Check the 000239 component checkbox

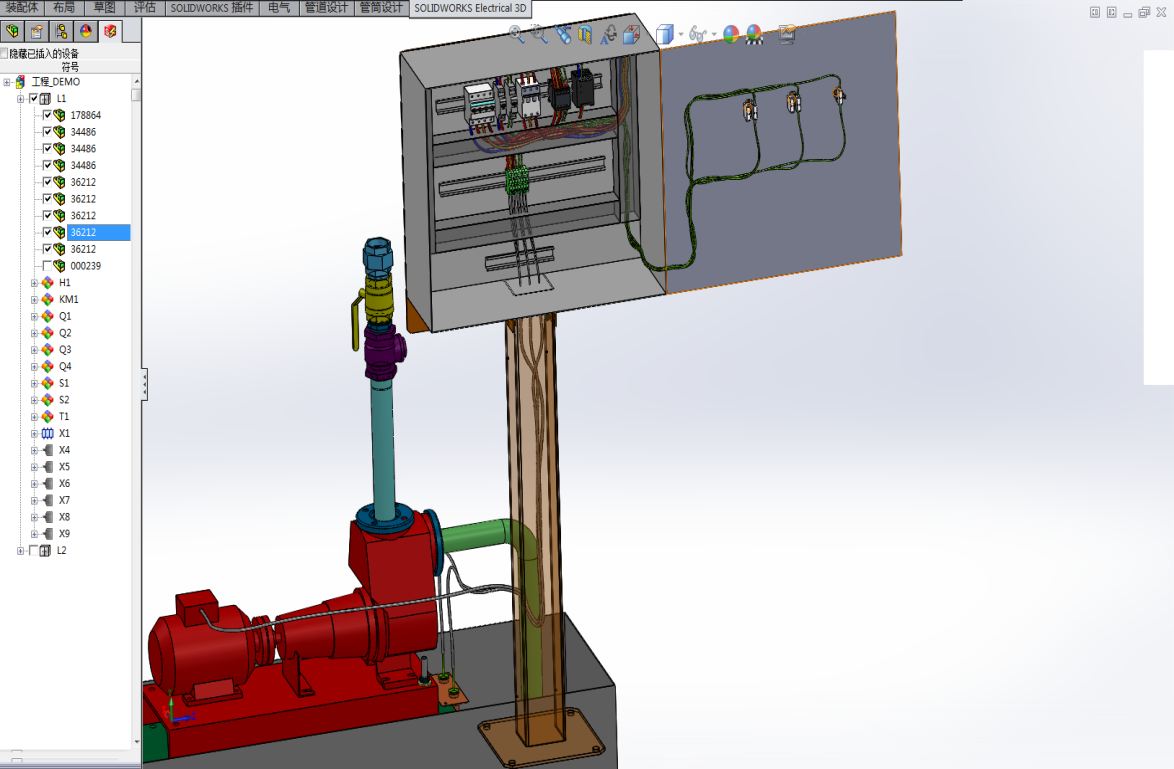click(x=47, y=266)
